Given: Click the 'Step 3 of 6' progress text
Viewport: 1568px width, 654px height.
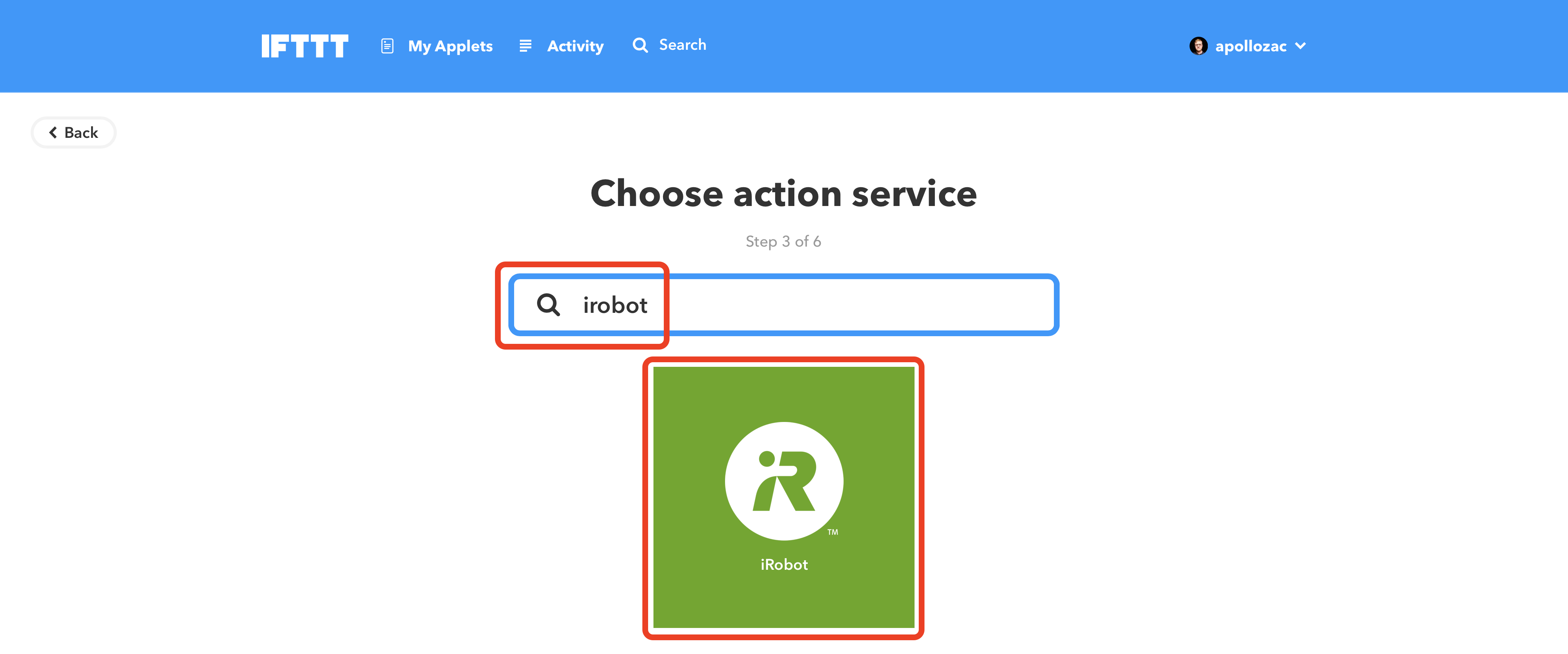Looking at the screenshot, I should tap(783, 241).
